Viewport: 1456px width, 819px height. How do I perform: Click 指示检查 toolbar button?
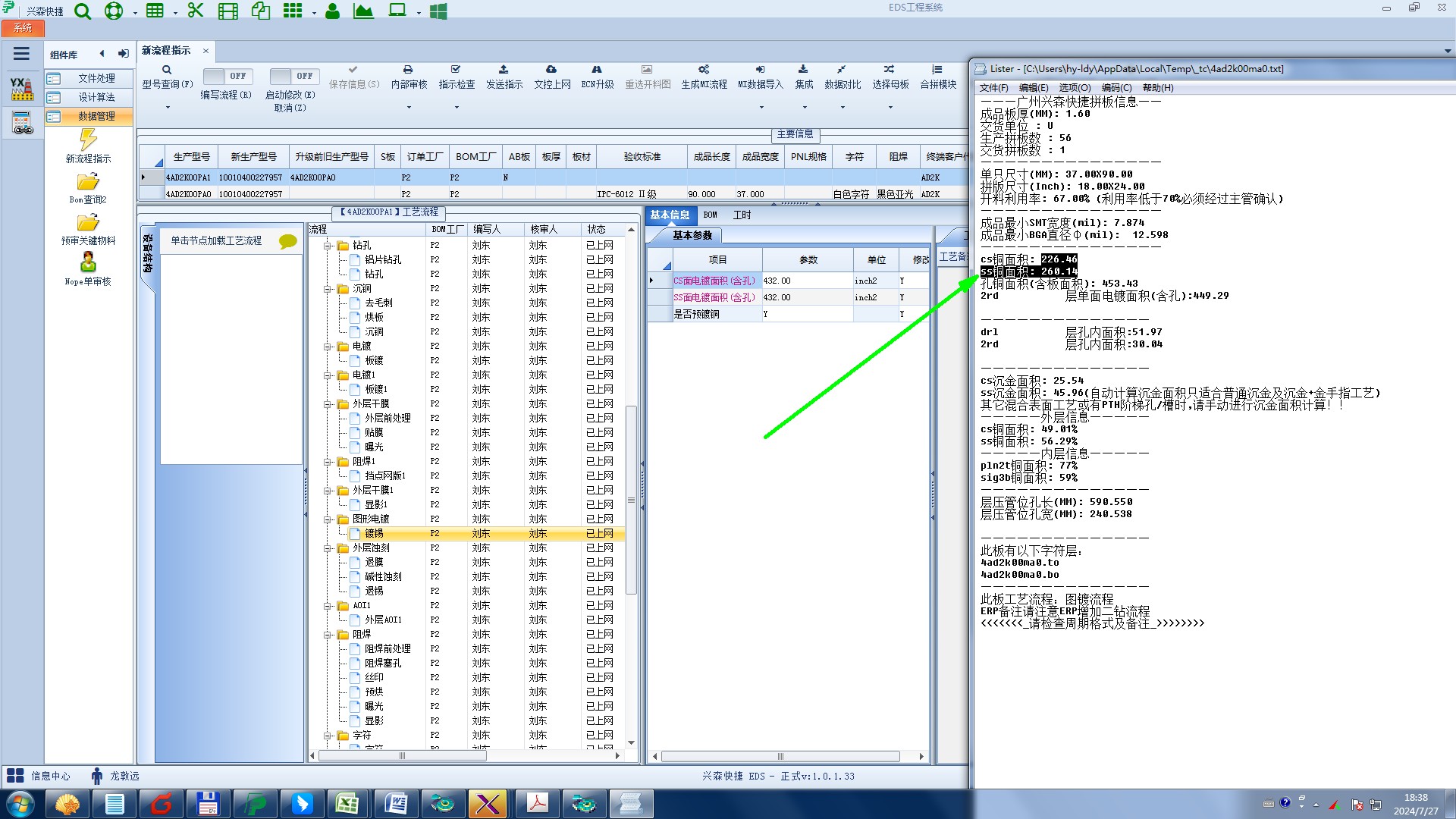457,77
